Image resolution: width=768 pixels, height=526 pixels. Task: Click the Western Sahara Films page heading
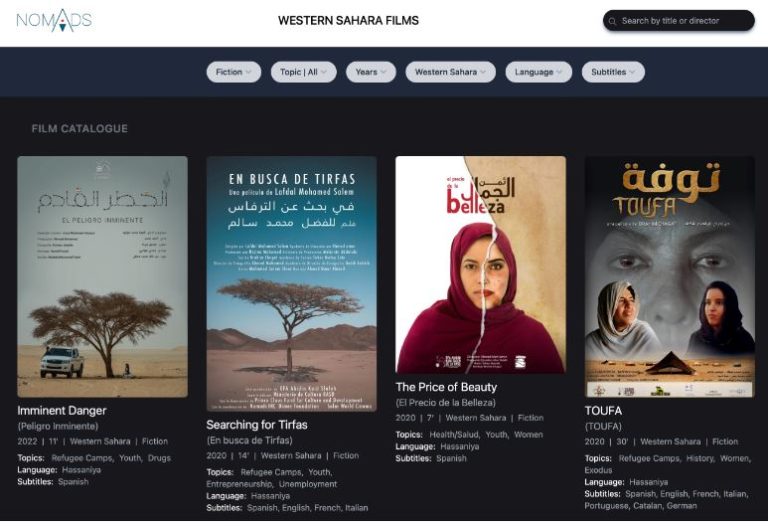tap(348, 20)
